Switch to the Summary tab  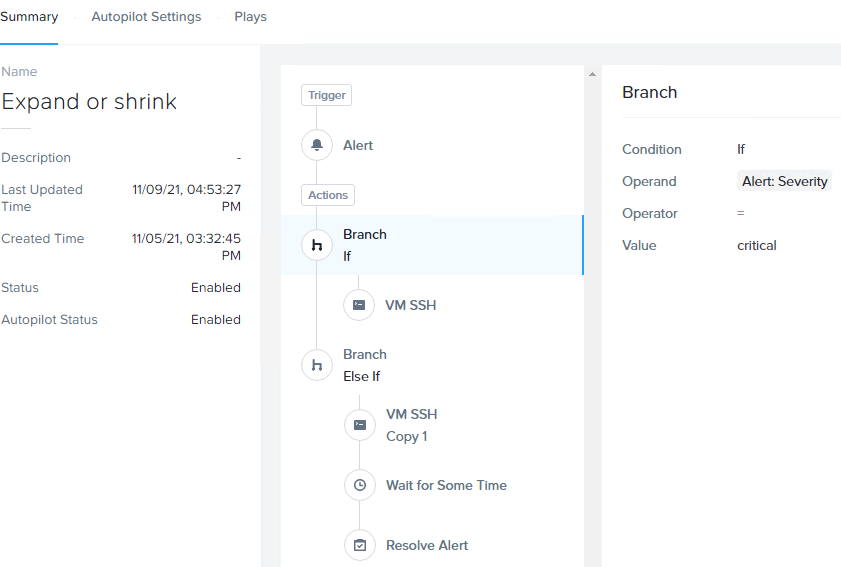click(x=29, y=17)
